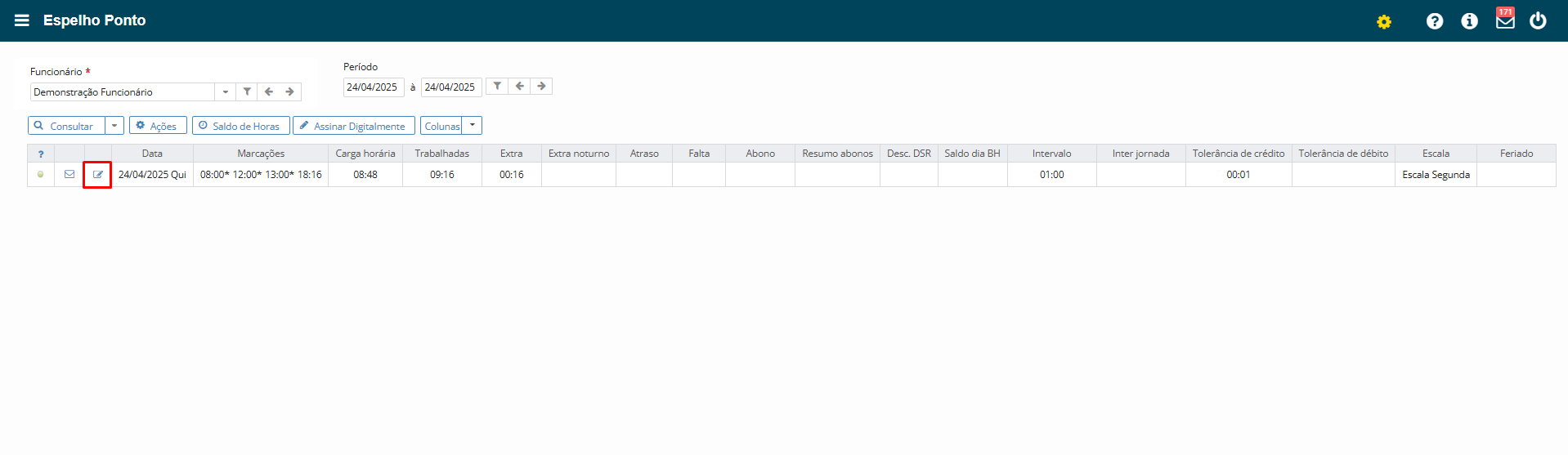Click the Atraso column header
The width and height of the screenshot is (1568, 455).
point(644,154)
